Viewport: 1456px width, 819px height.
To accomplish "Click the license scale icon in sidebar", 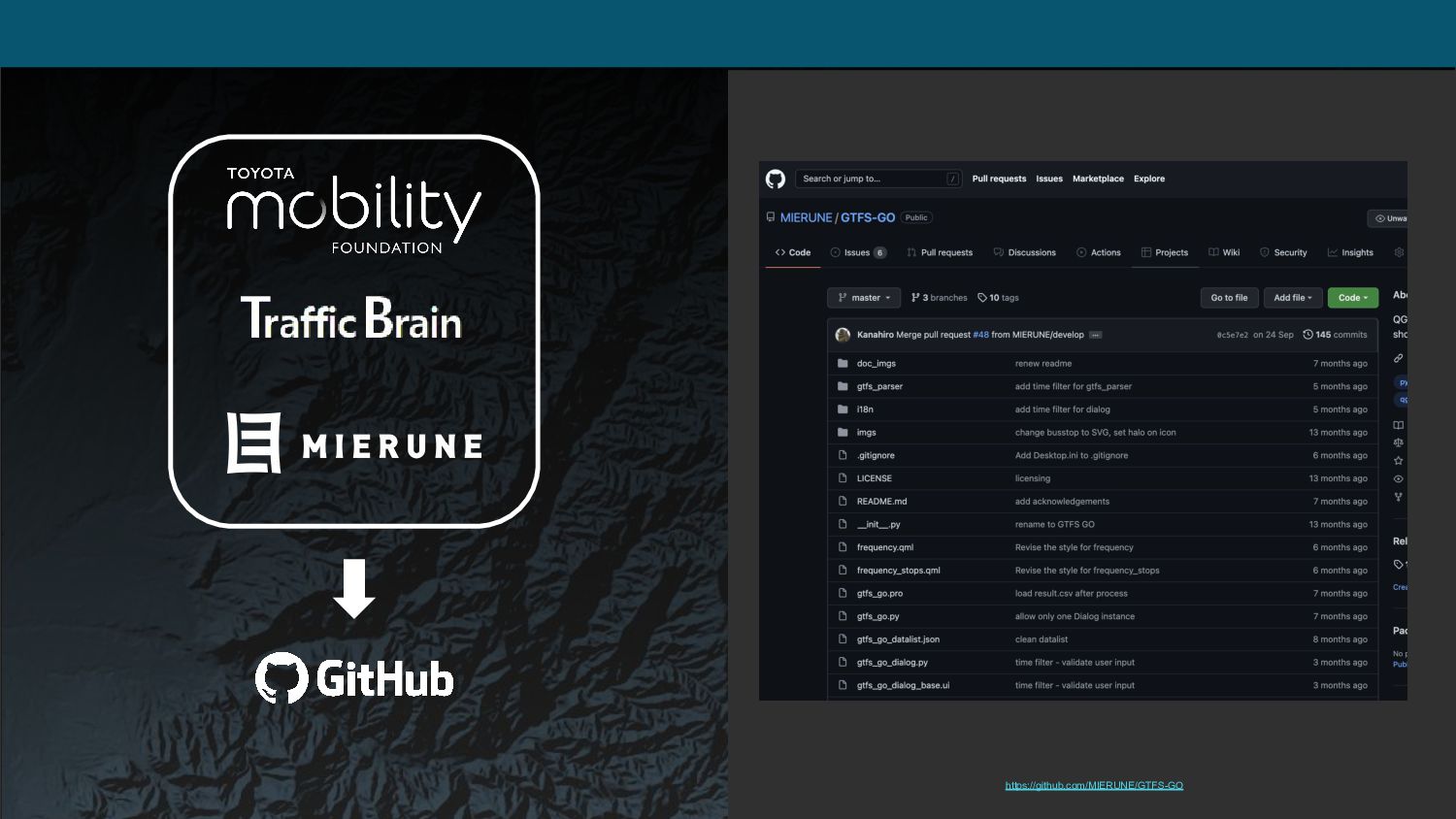I will point(1399,442).
